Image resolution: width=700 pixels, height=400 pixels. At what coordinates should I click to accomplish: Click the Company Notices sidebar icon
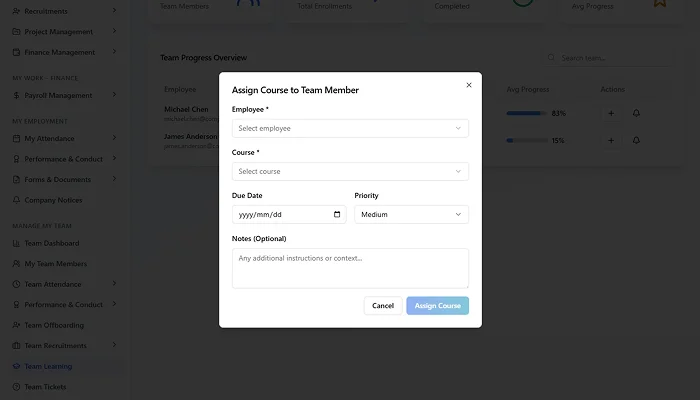(x=17, y=200)
